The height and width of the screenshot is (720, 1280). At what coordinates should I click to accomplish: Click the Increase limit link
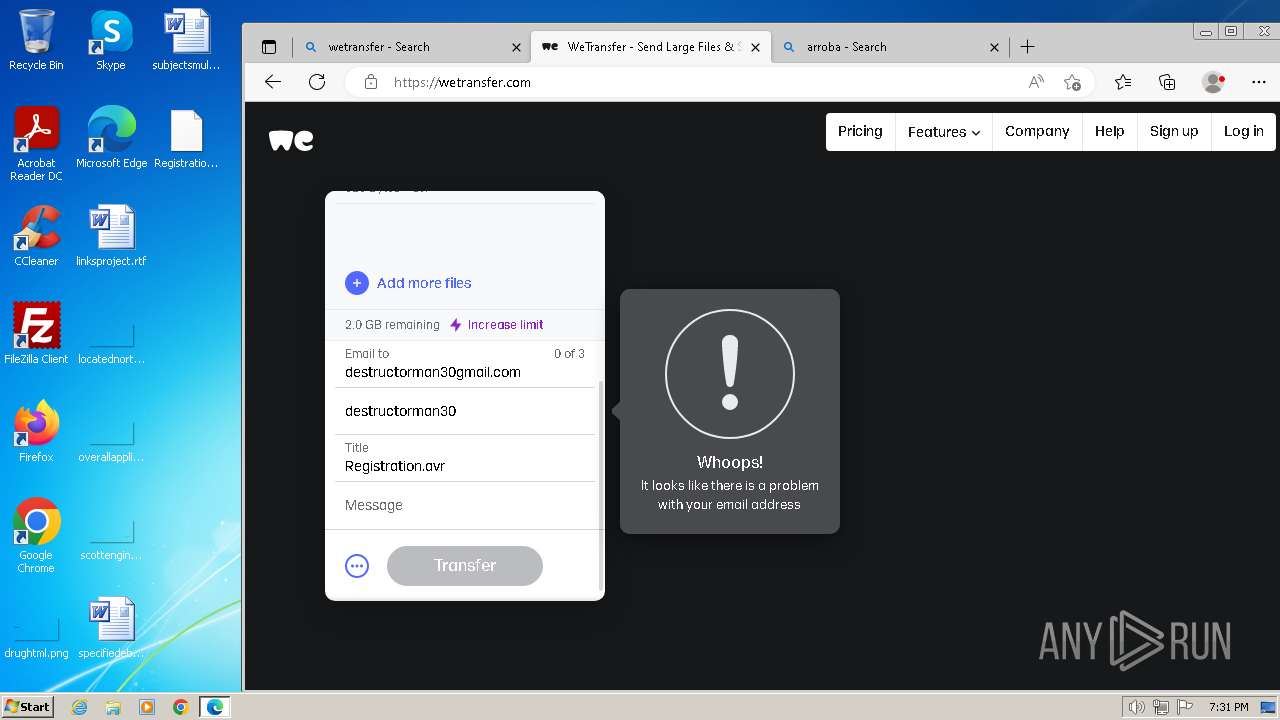click(497, 325)
